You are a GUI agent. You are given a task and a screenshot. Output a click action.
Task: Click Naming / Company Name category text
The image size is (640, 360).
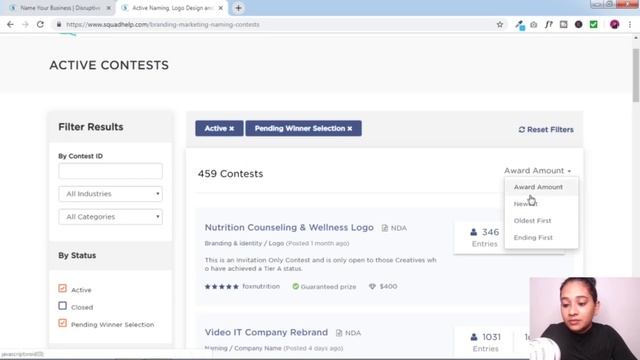(243, 348)
